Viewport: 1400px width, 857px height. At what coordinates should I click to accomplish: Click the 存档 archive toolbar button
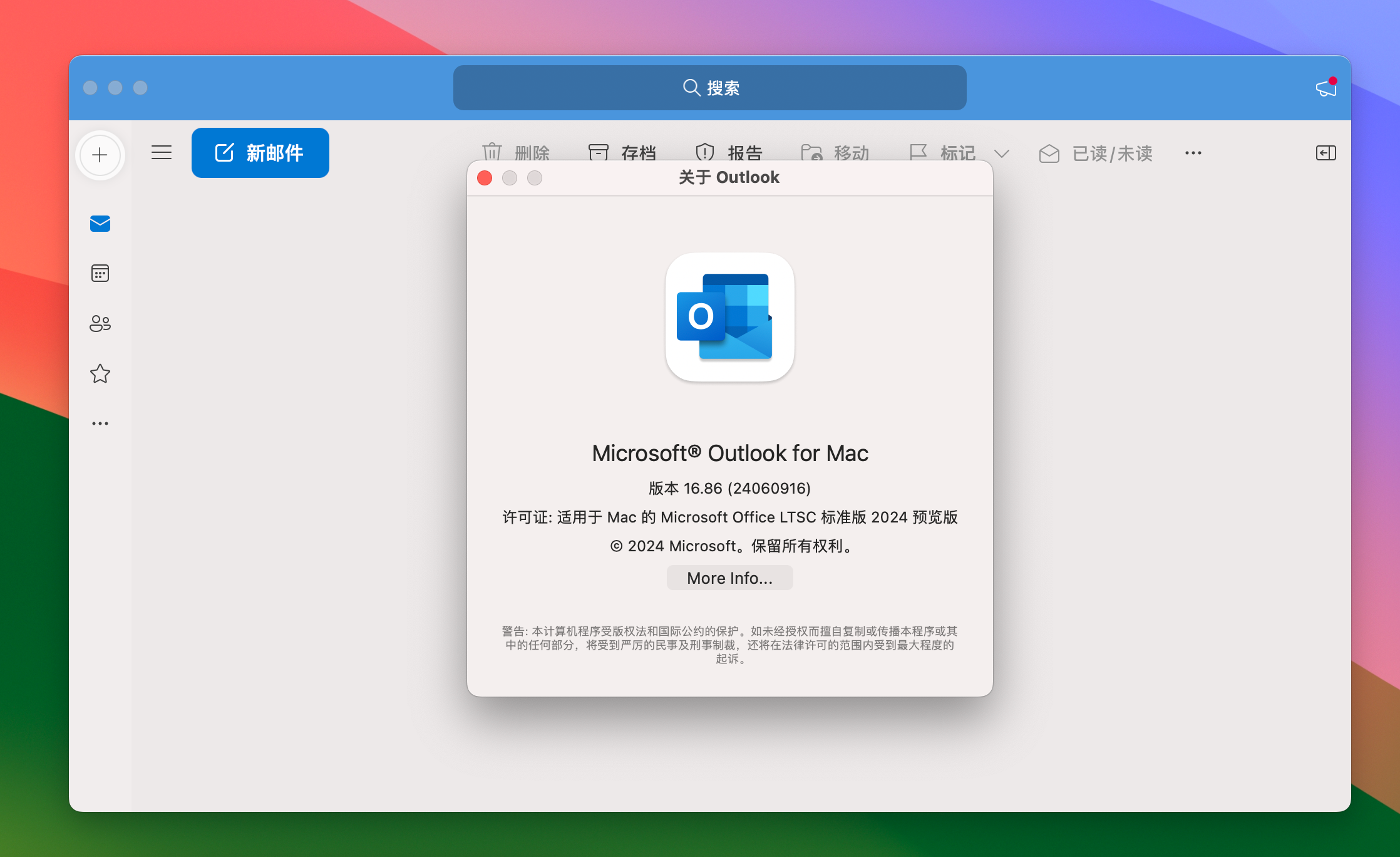coord(622,152)
